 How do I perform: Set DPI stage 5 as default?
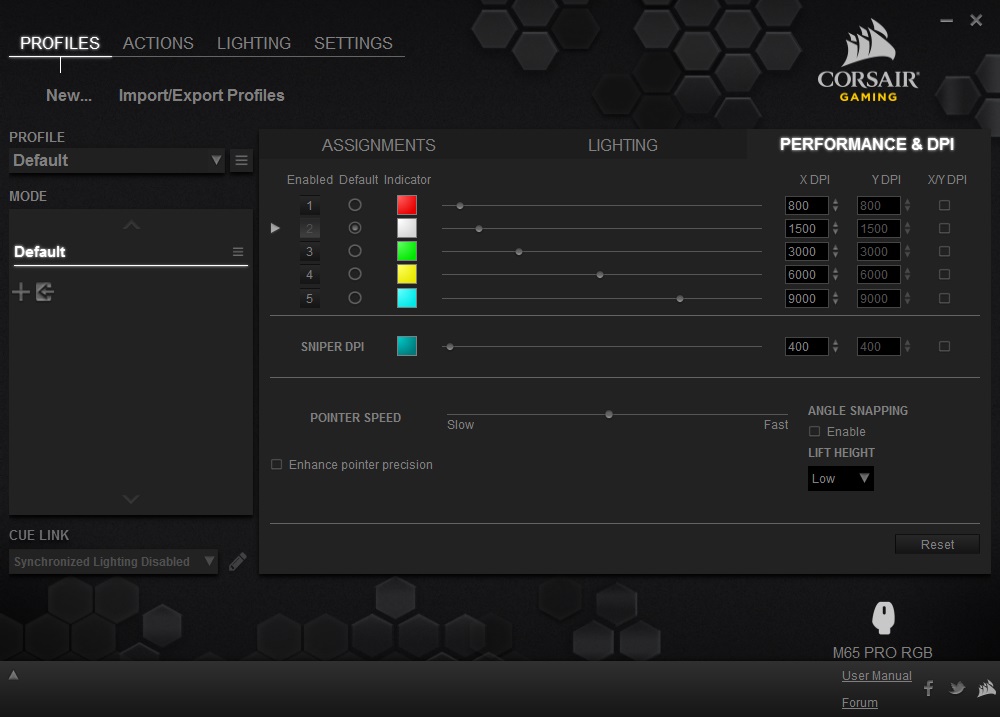pos(355,298)
